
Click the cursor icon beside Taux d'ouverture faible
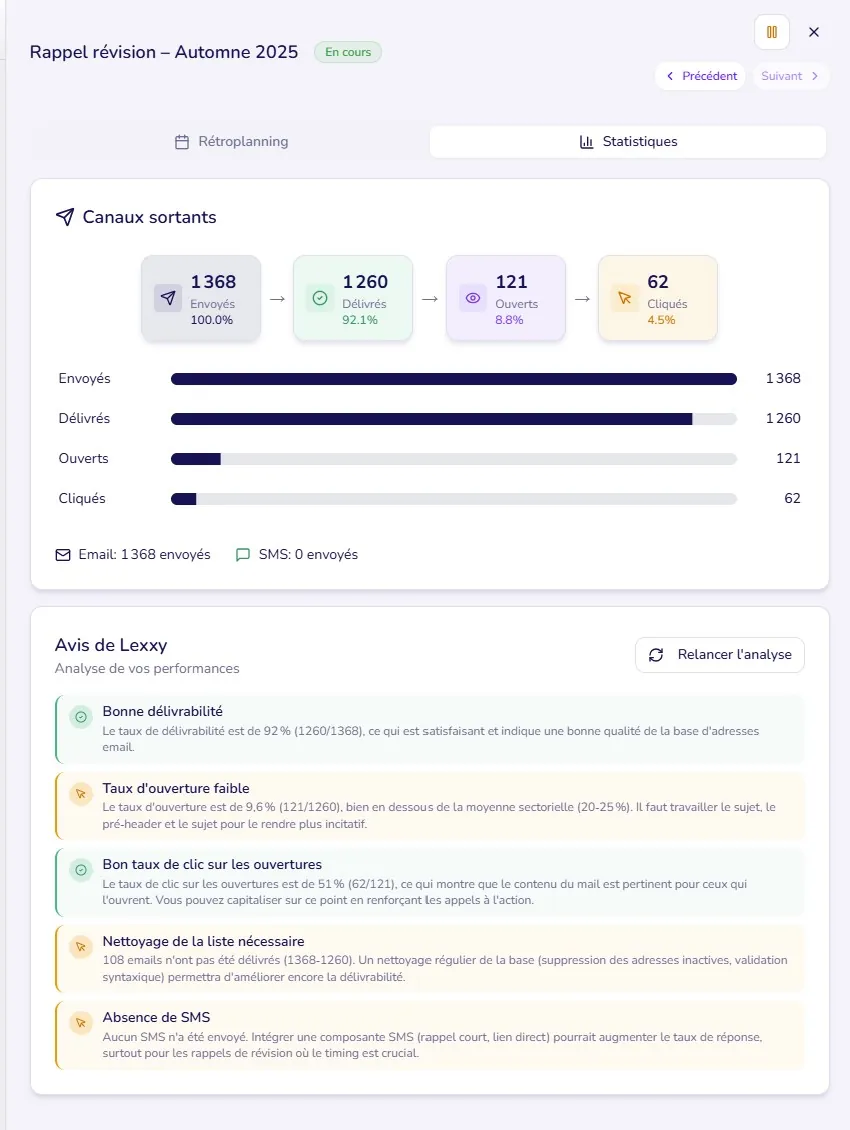click(x=81, y=794)
